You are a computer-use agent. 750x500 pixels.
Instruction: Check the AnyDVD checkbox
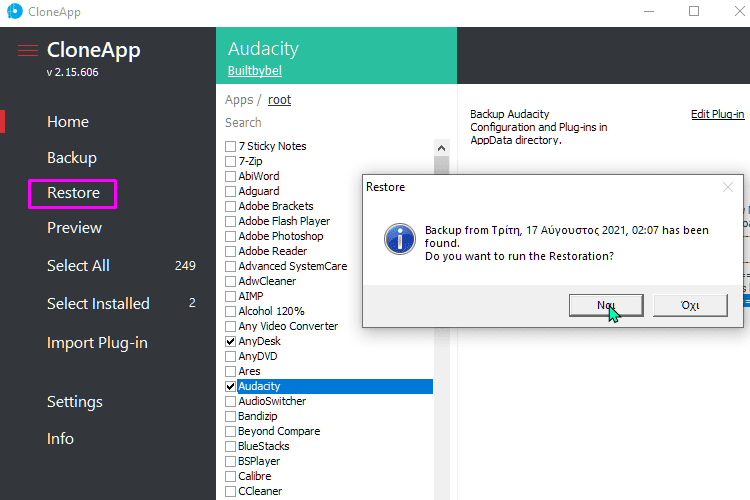click(231, 356)
